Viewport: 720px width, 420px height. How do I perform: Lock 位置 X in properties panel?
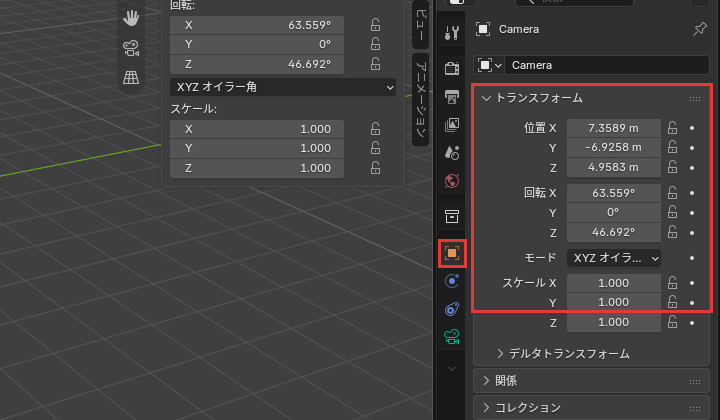[672, 128]
